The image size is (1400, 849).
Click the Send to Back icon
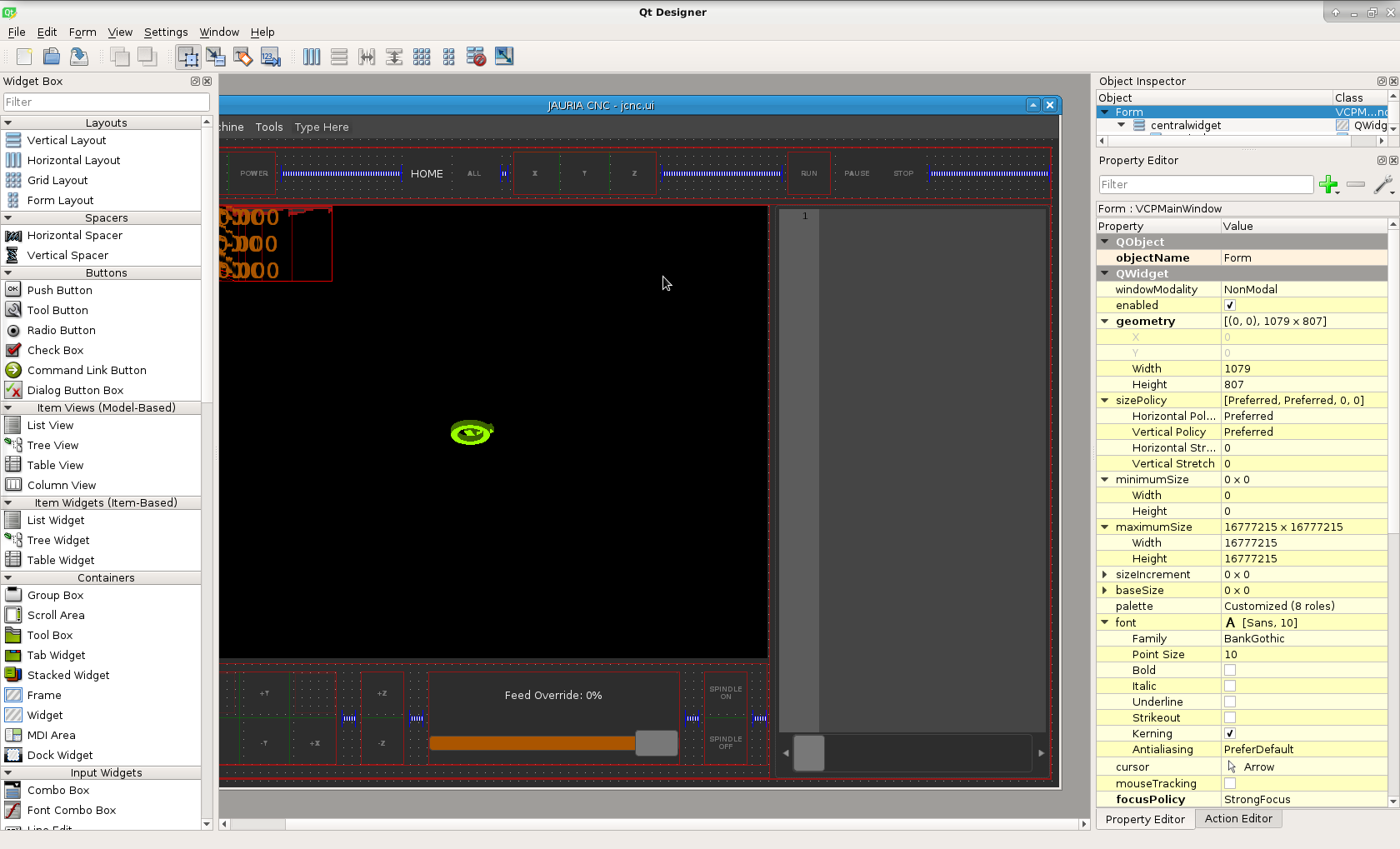click(120, 56)
